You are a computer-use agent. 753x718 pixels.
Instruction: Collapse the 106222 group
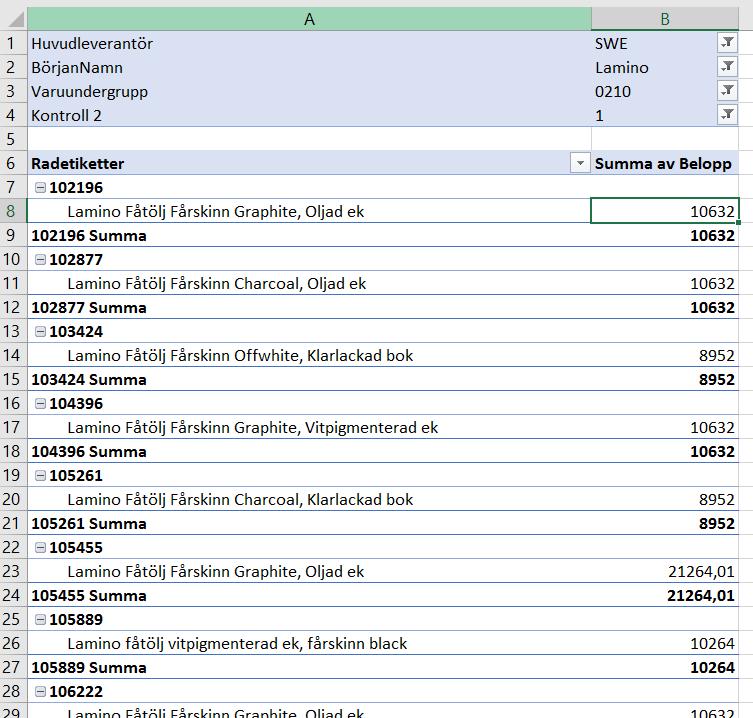pyautogui.click(x=41, y=692)
